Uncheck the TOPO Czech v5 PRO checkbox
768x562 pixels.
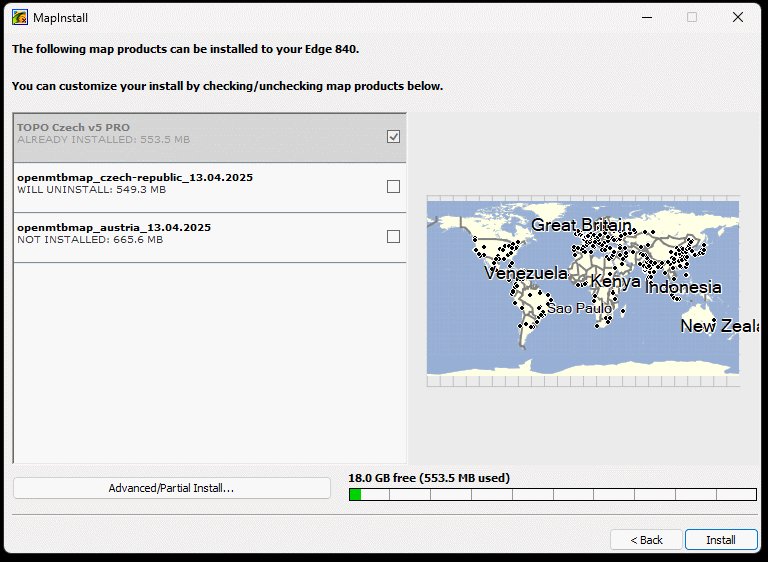tap(393, 137)
